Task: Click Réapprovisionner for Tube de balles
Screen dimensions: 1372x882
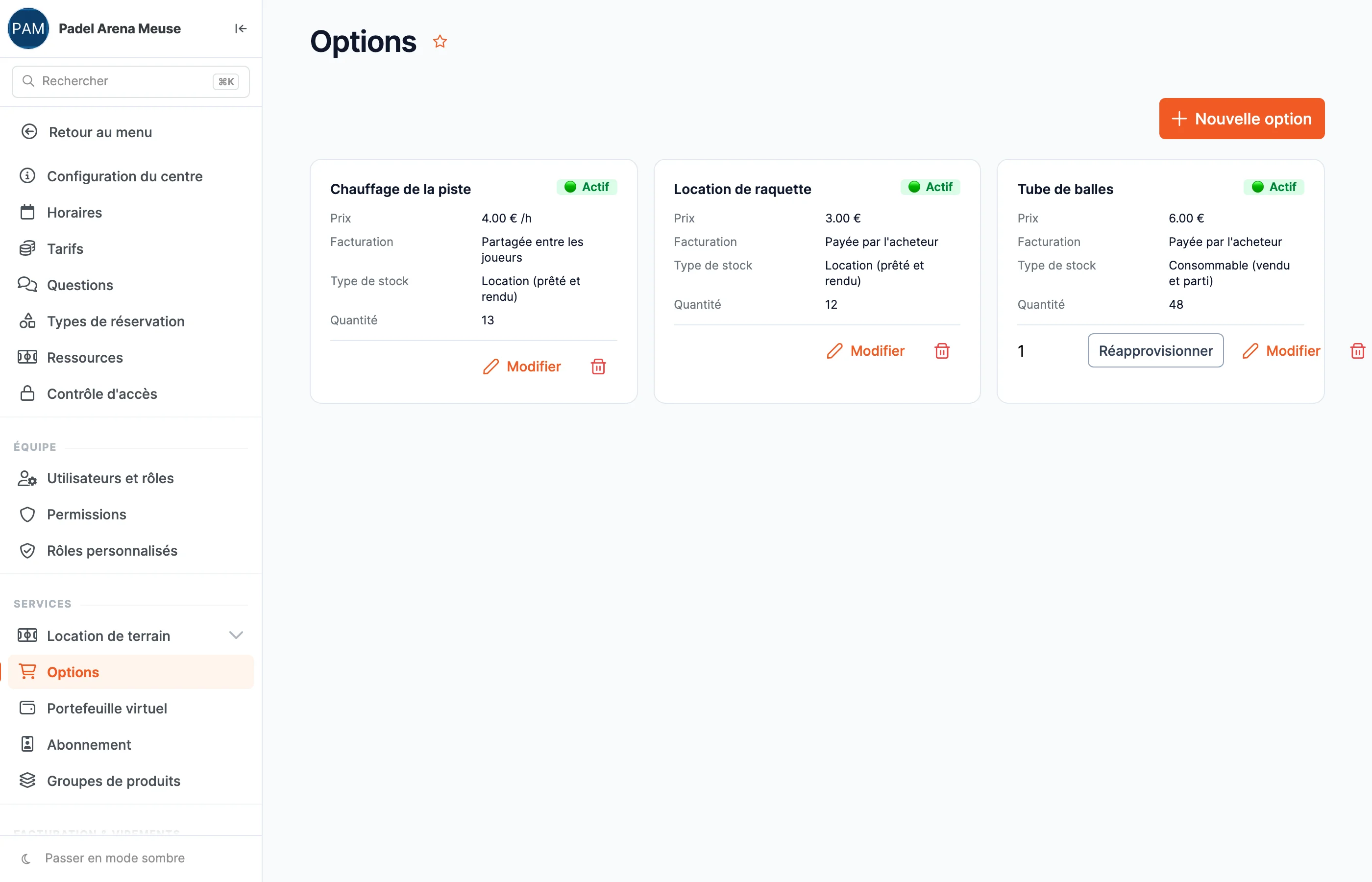Action: coord(1155,350)
